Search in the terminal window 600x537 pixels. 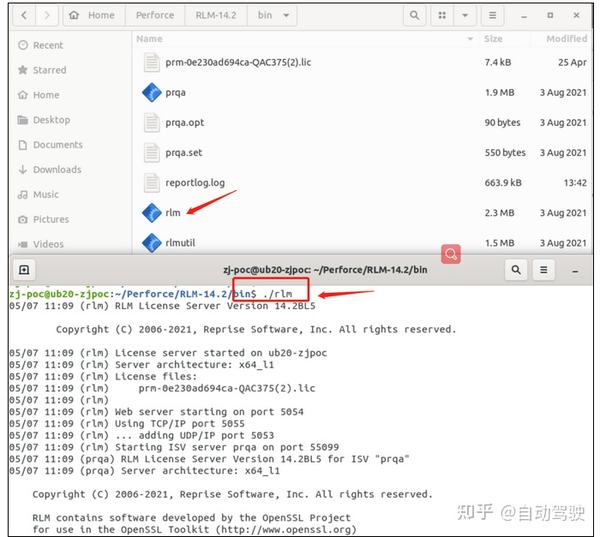tap(516, 270)
